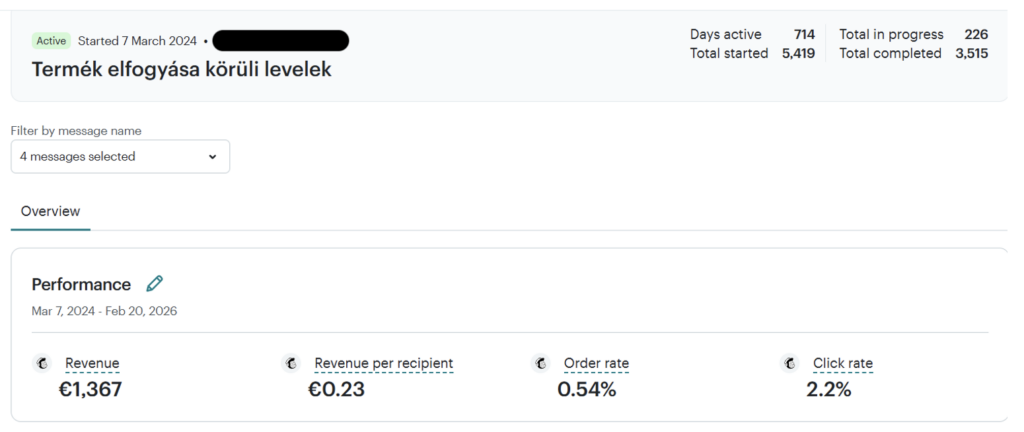This screenshot has height=432, width=1024.
Task: Click the Total completed 3,515 value
Action: pyautogui.click(x=971, y=54)
